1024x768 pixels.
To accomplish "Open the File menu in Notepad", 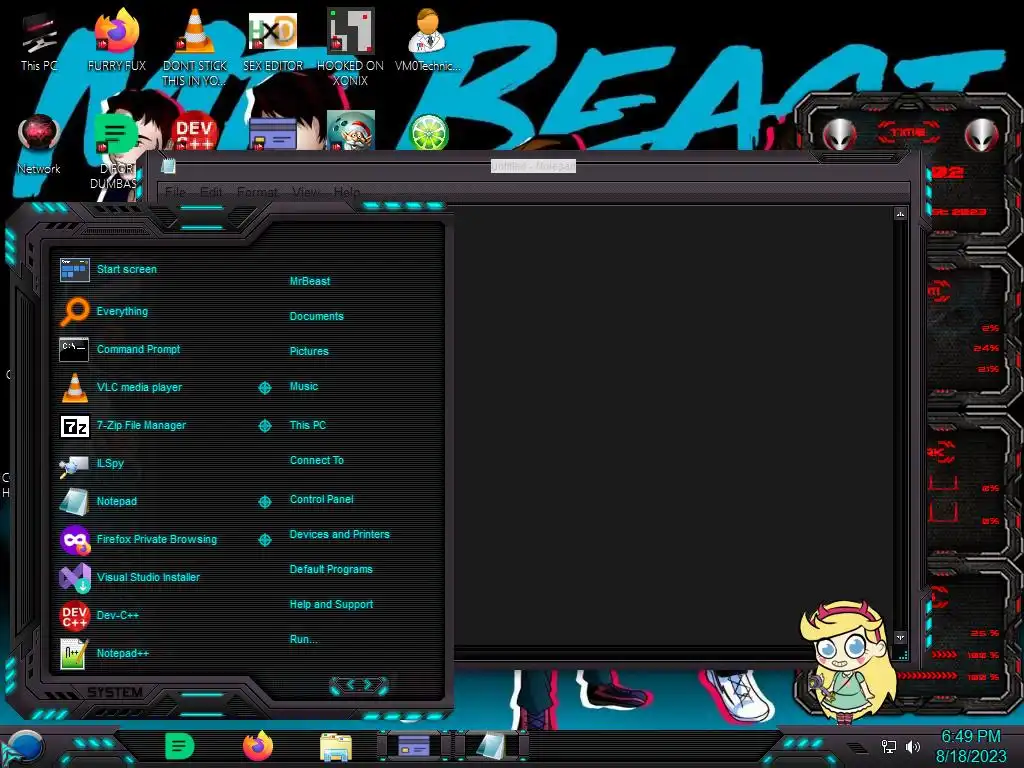I will 175,192.
